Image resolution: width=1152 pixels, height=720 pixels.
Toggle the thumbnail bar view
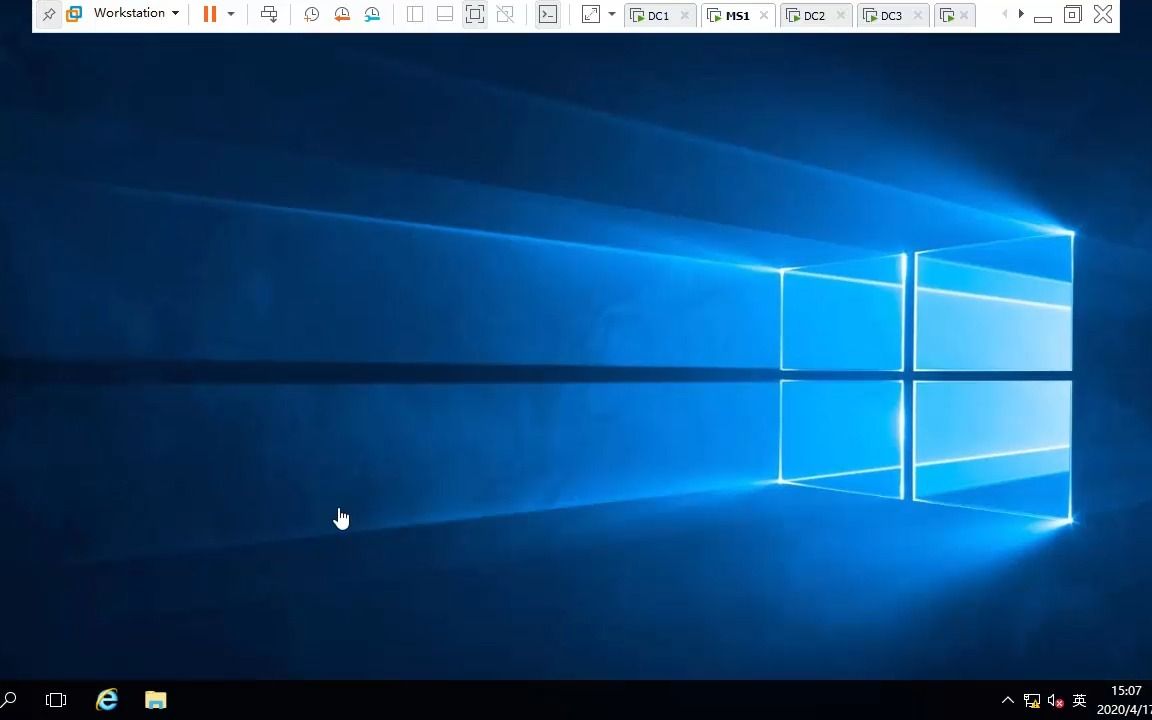coord(444,14)
